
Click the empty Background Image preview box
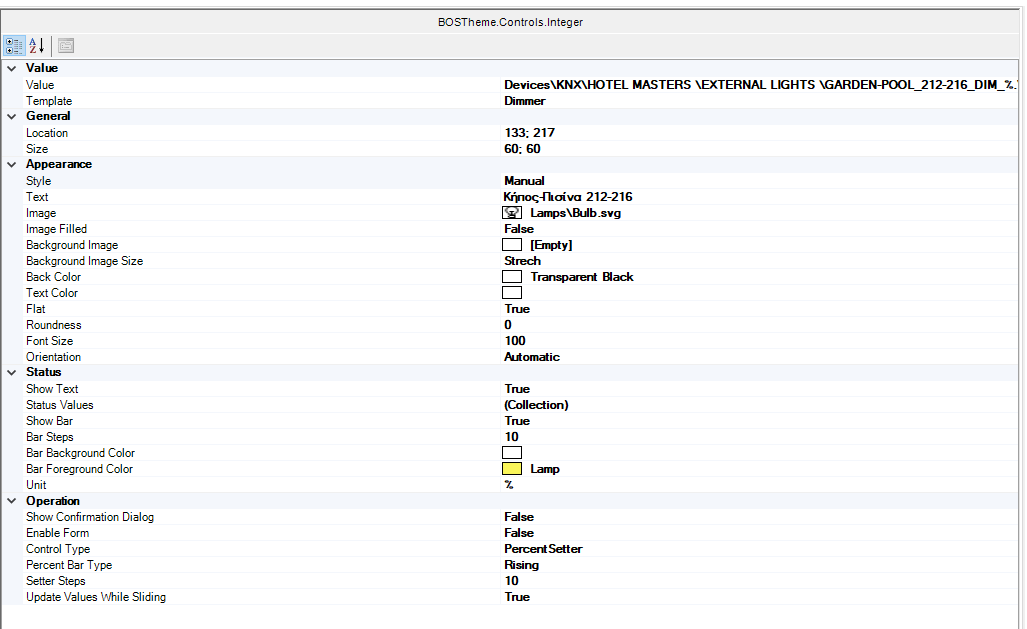(x=511, y=245)
